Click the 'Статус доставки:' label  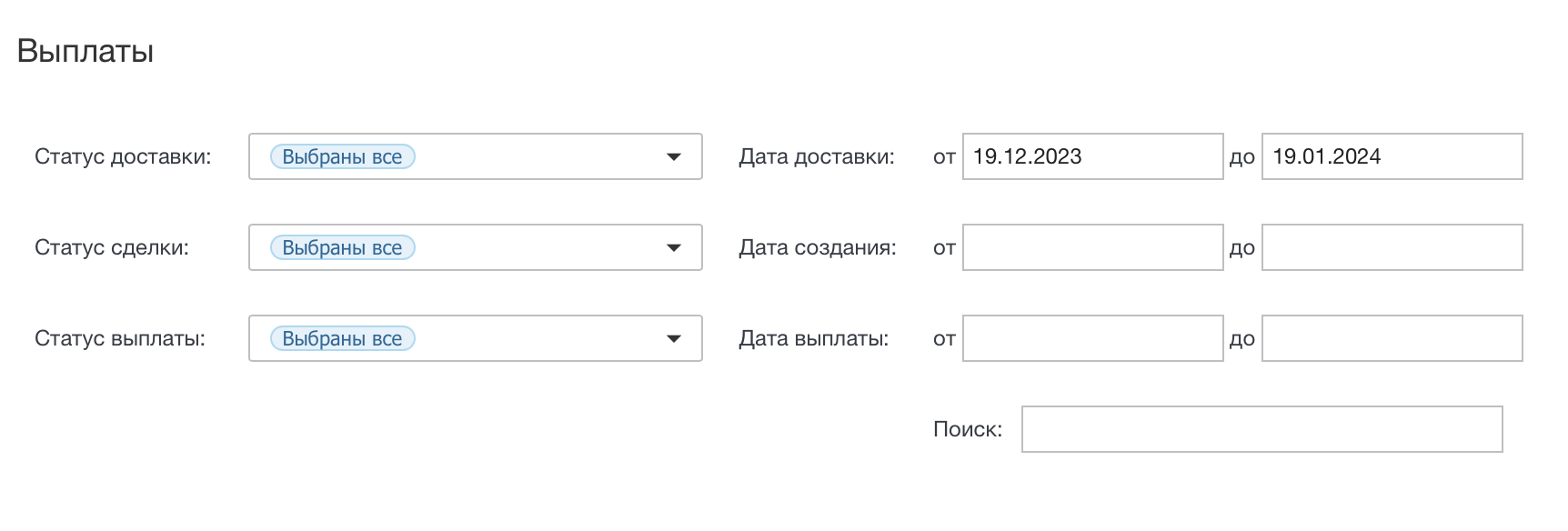pyautogui.click(x=123, y=157)
